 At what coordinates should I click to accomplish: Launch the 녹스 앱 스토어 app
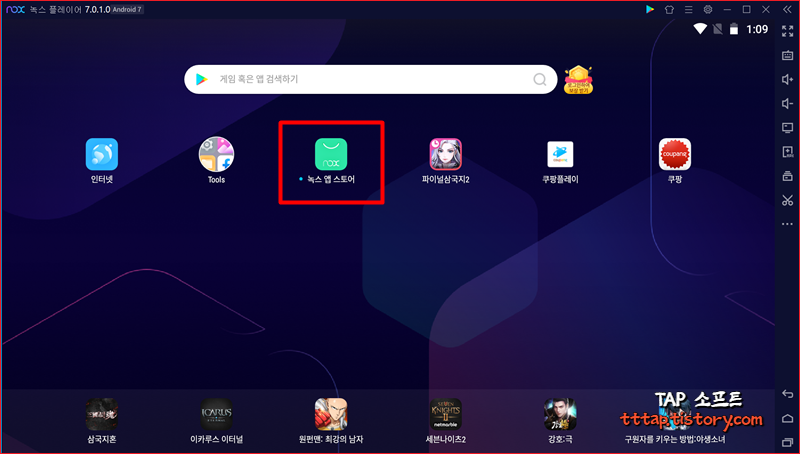331,154
